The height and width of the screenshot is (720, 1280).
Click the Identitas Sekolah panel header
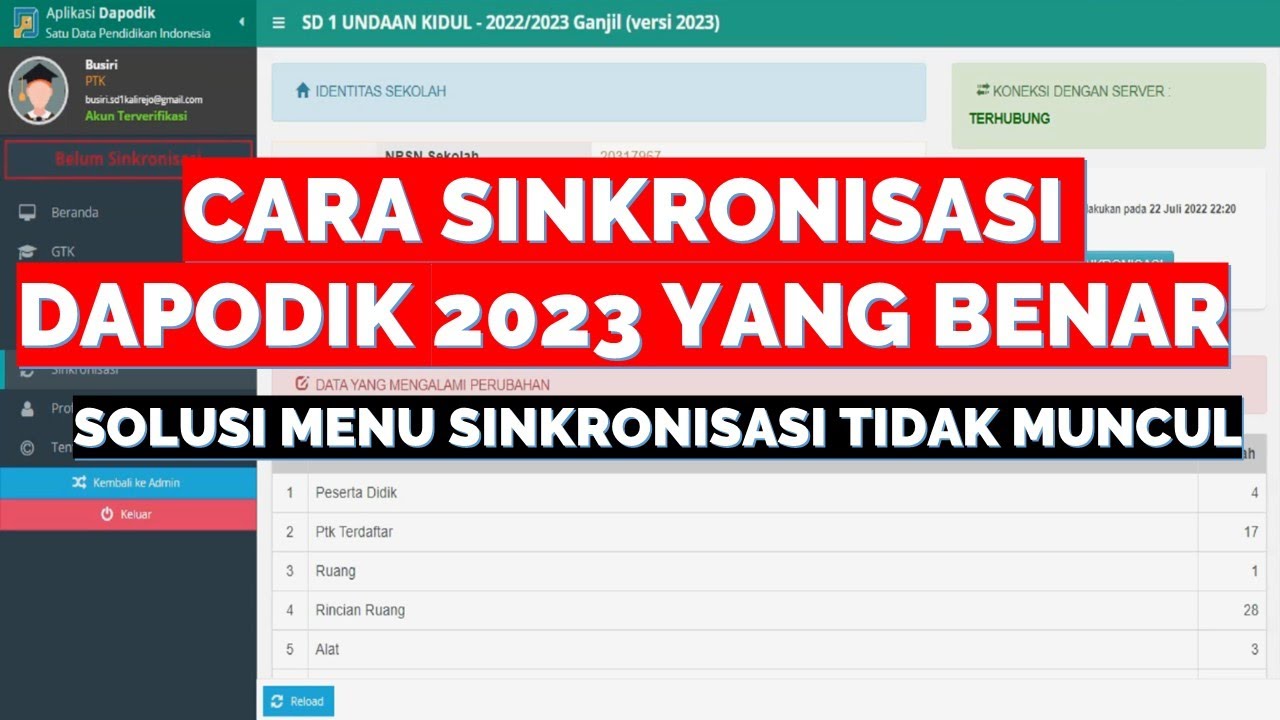[x=598, y=93]
